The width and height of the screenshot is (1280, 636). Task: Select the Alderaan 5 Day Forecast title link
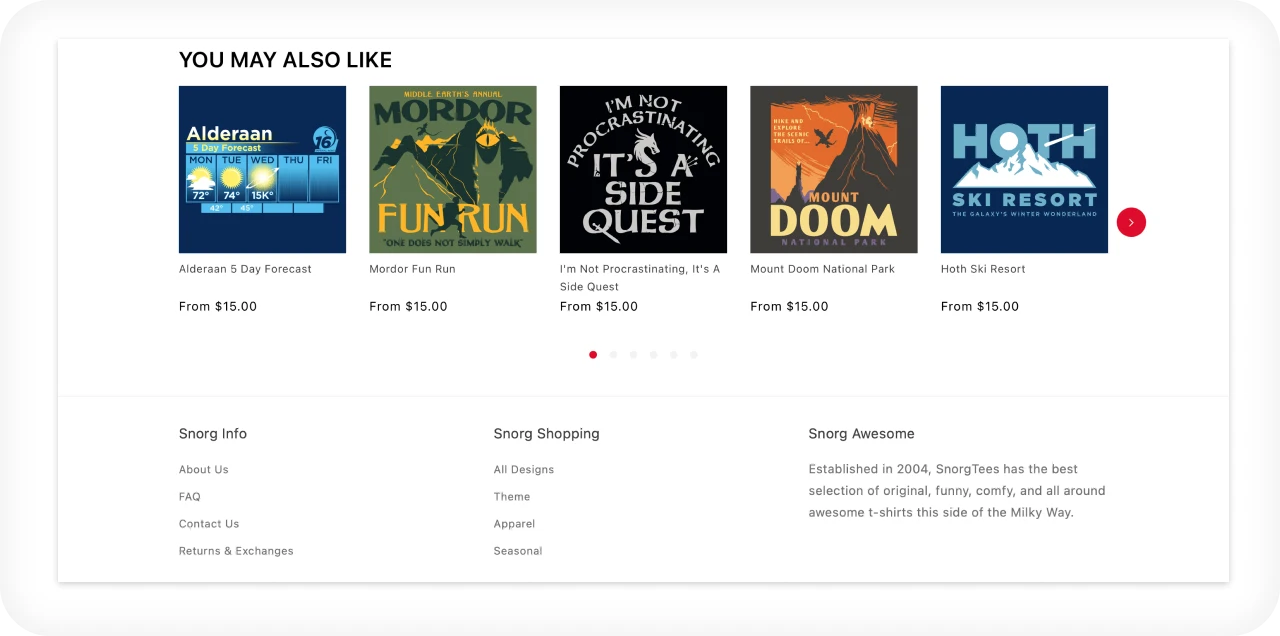(x=245, y=269)
